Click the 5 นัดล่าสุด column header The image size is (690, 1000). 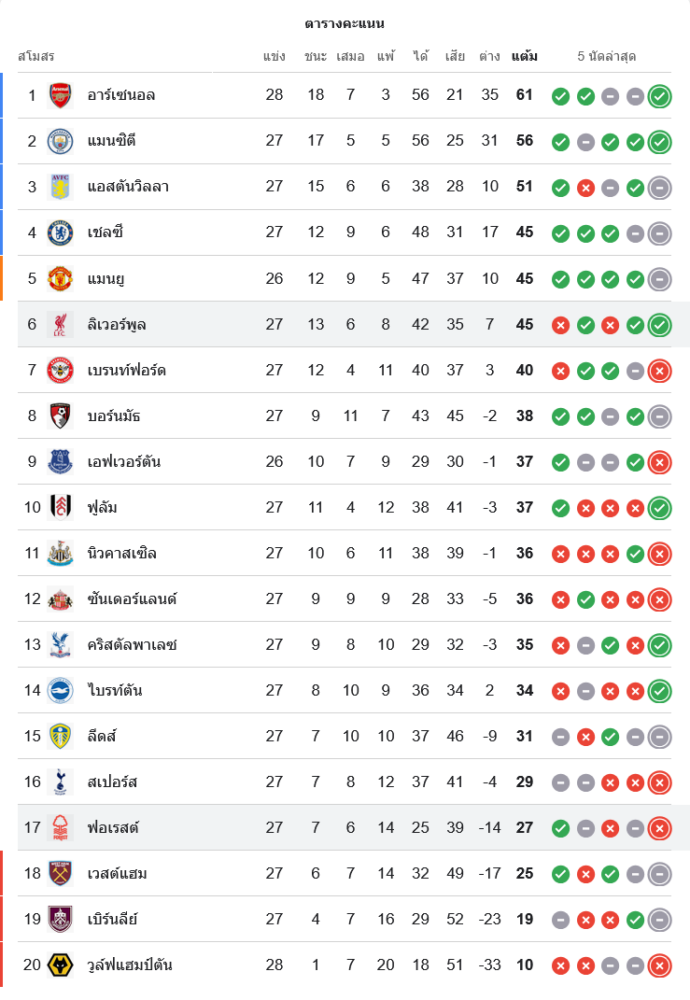point(607,56)
